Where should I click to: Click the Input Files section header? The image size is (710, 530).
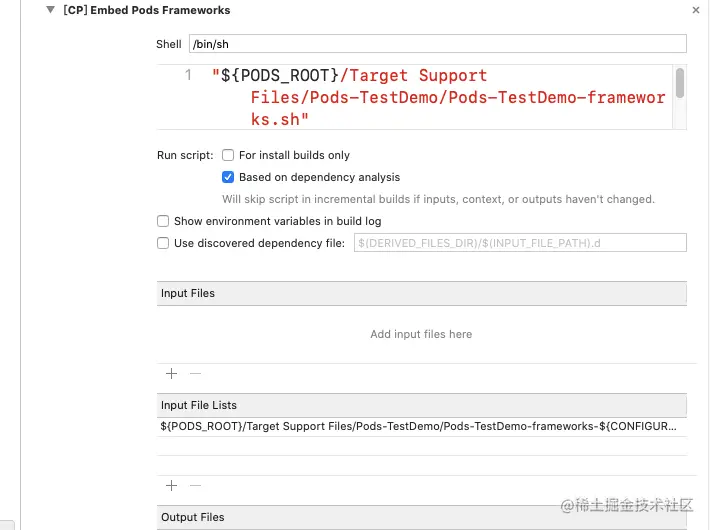point(422,293)
